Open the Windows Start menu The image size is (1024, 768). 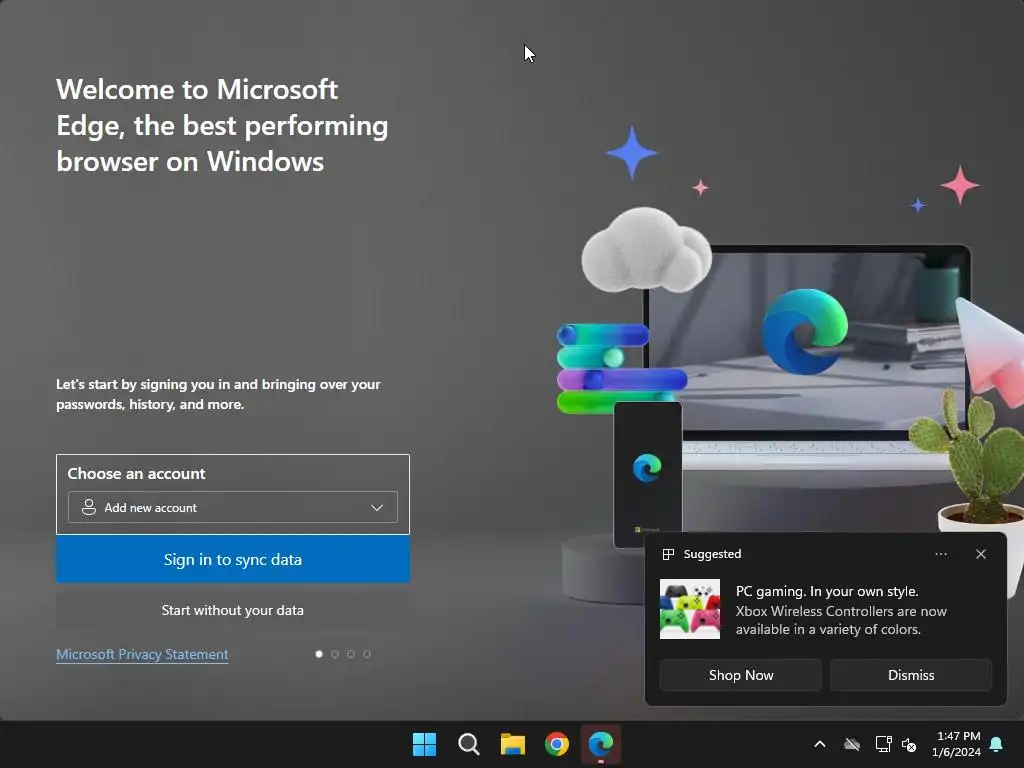click(424, 744)
